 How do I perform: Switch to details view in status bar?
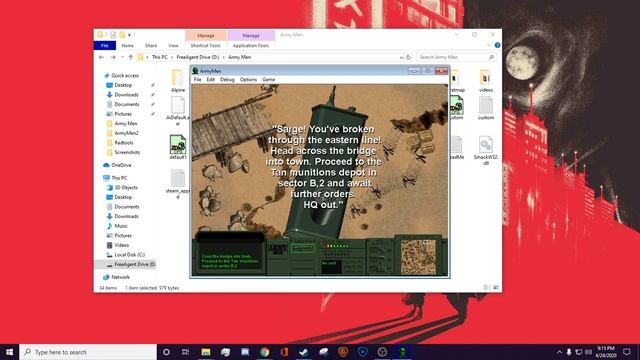[487, 288]
